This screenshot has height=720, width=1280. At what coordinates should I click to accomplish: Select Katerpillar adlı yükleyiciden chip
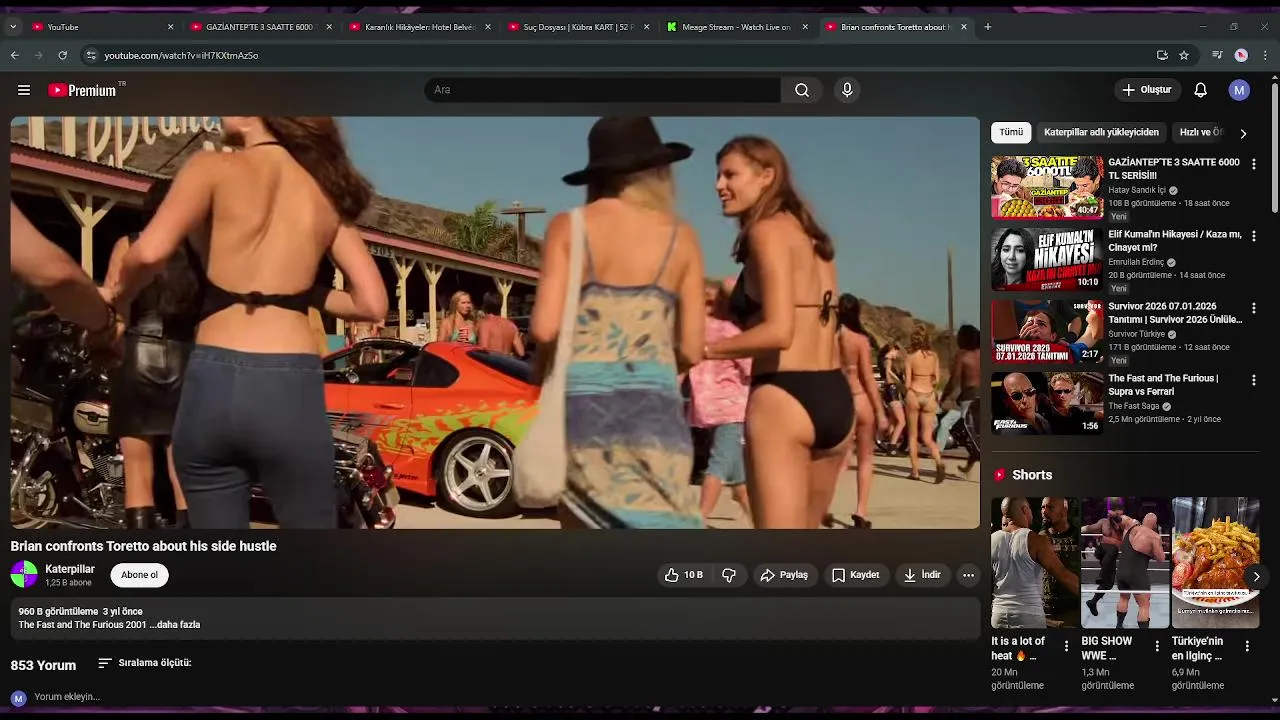tap(1101, 132)
